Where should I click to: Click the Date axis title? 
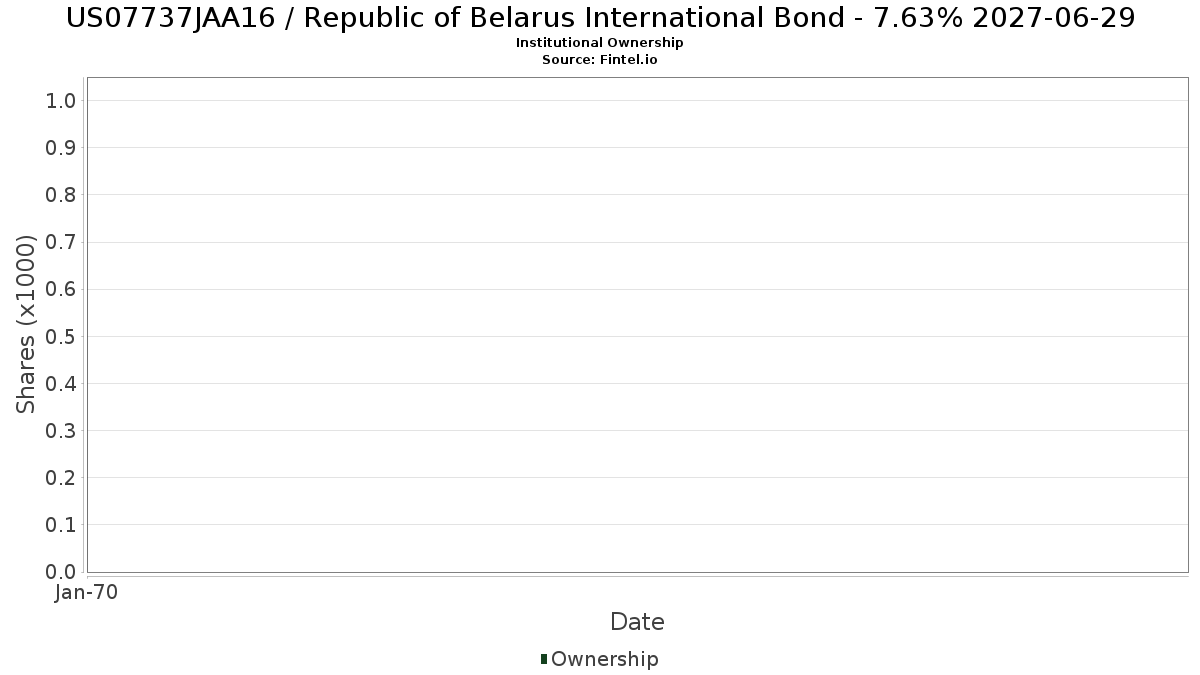pos(637,622)
